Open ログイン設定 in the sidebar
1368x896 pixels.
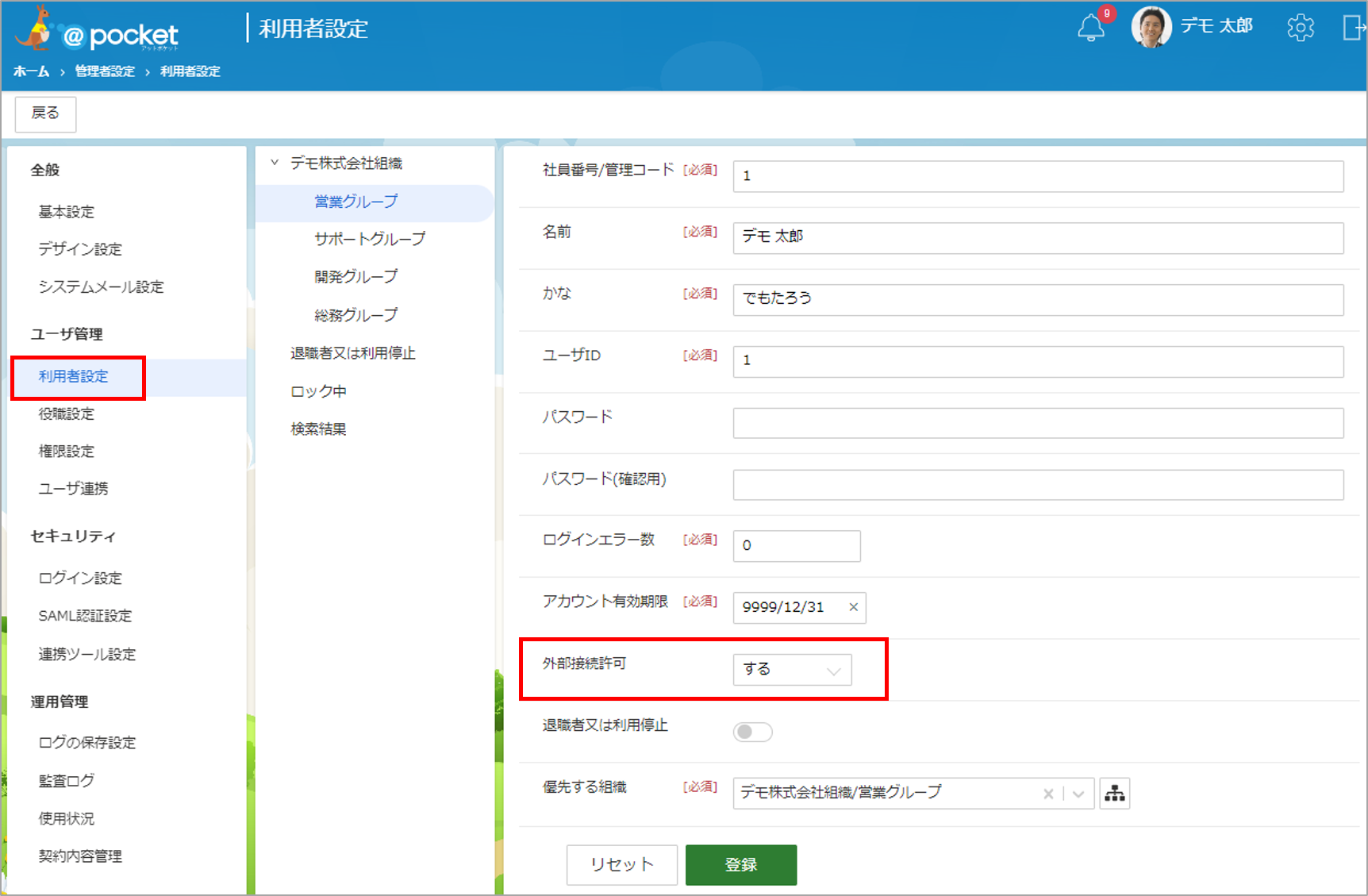(x=80, y=578)
